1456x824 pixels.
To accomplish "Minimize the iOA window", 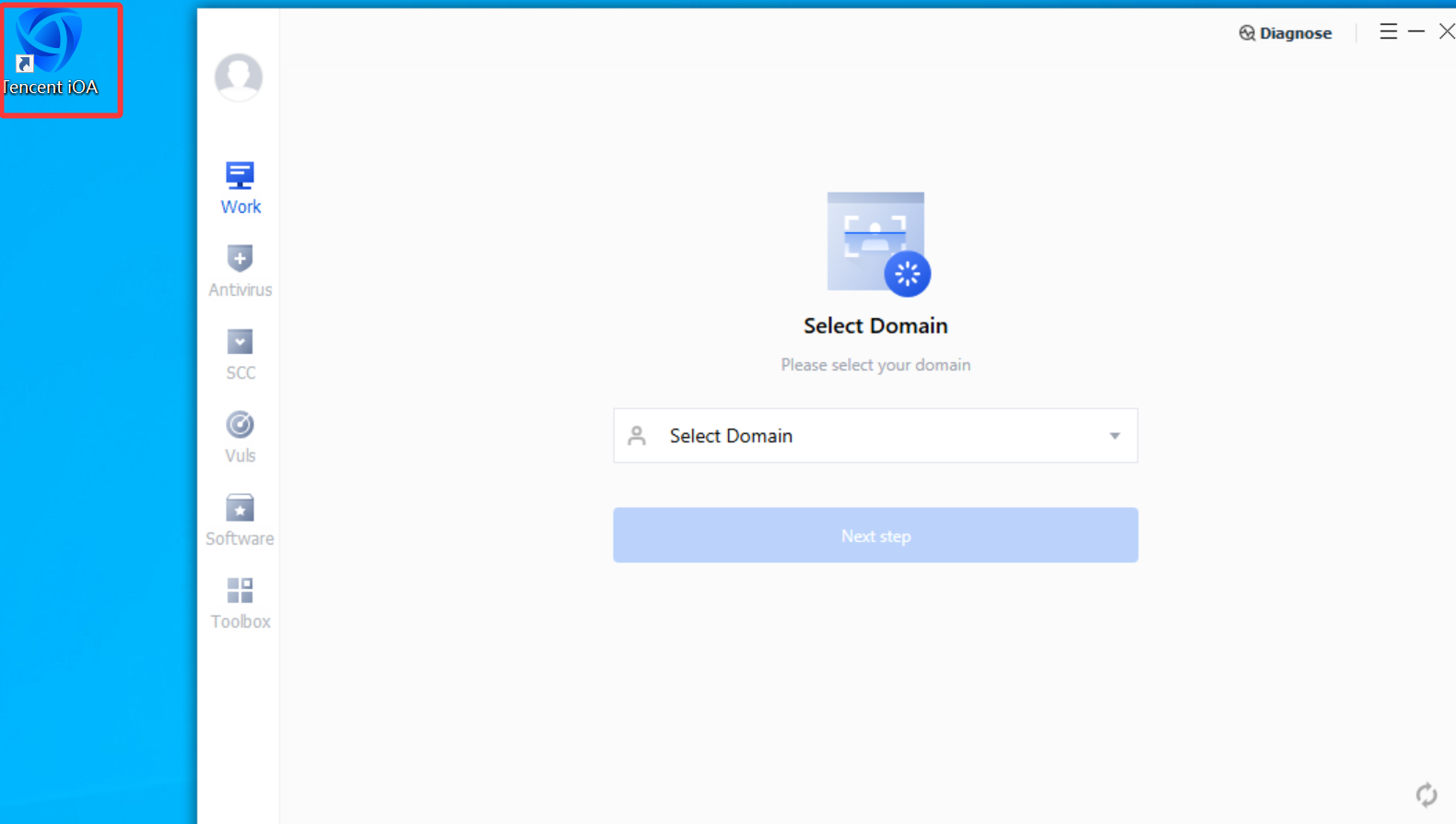I will coord(1416,31).
